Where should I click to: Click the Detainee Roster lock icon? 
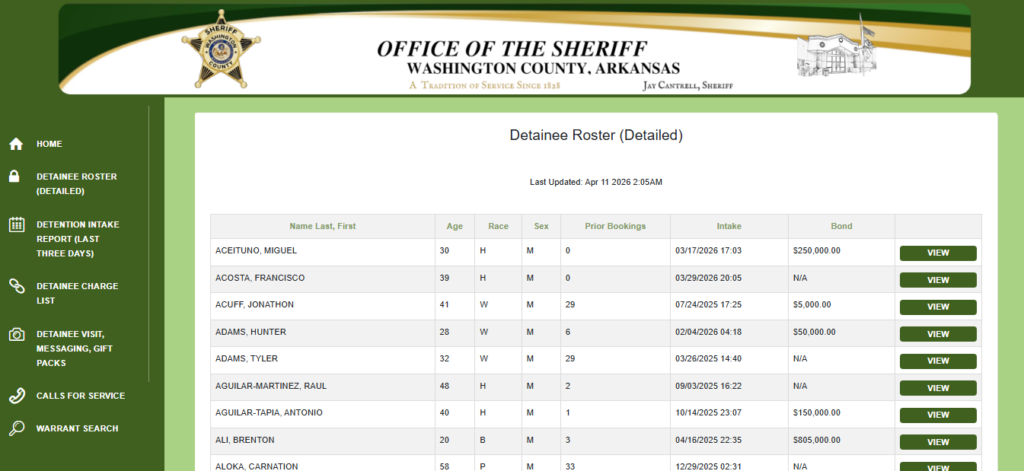16,177
